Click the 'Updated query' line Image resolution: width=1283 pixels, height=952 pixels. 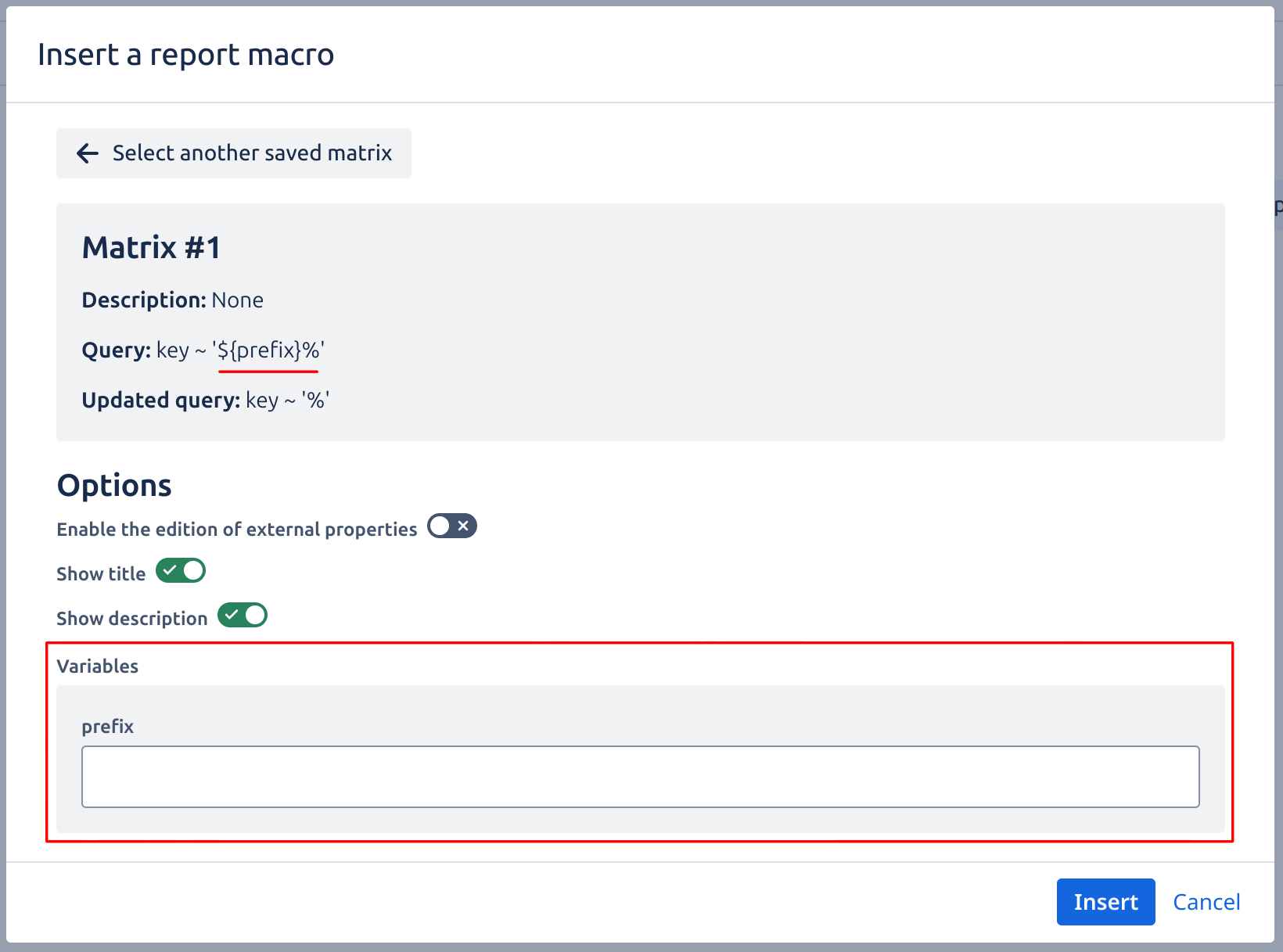206,401
